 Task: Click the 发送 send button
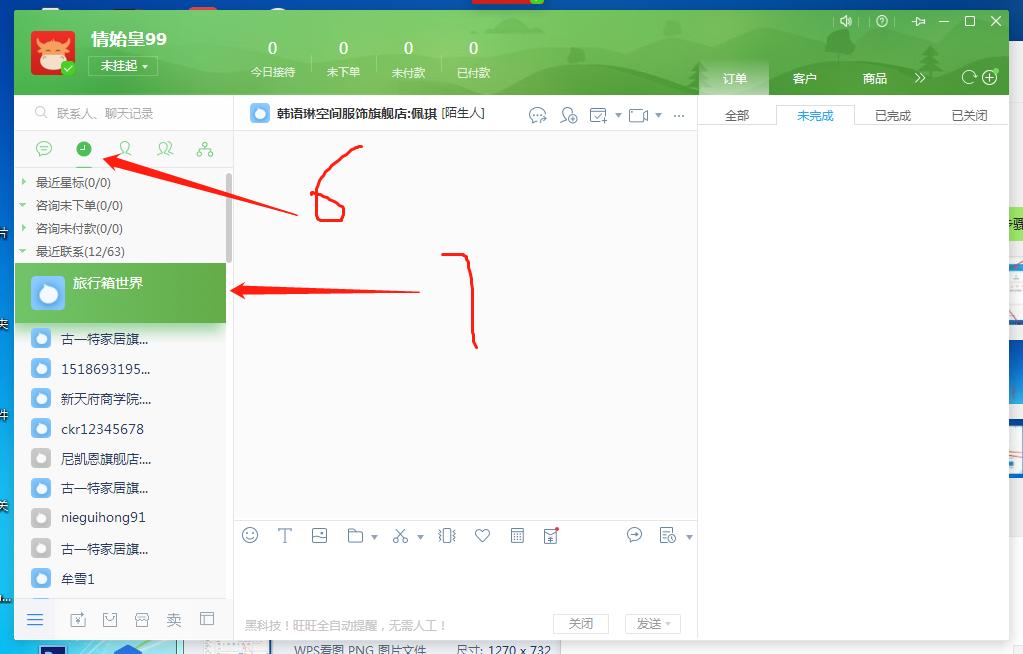click(x=653, y=624)
